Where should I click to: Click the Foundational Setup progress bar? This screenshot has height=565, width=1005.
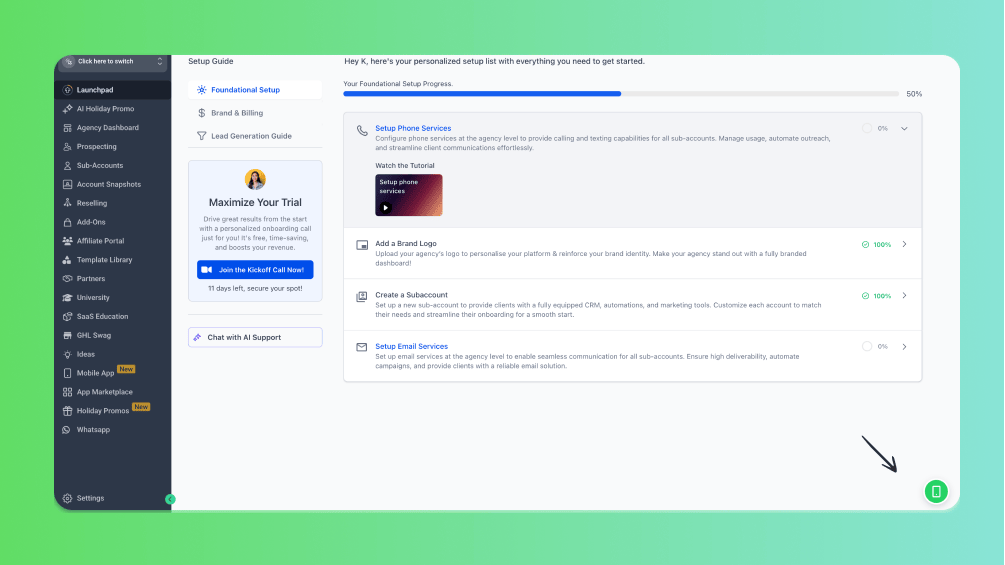(620, 94)
